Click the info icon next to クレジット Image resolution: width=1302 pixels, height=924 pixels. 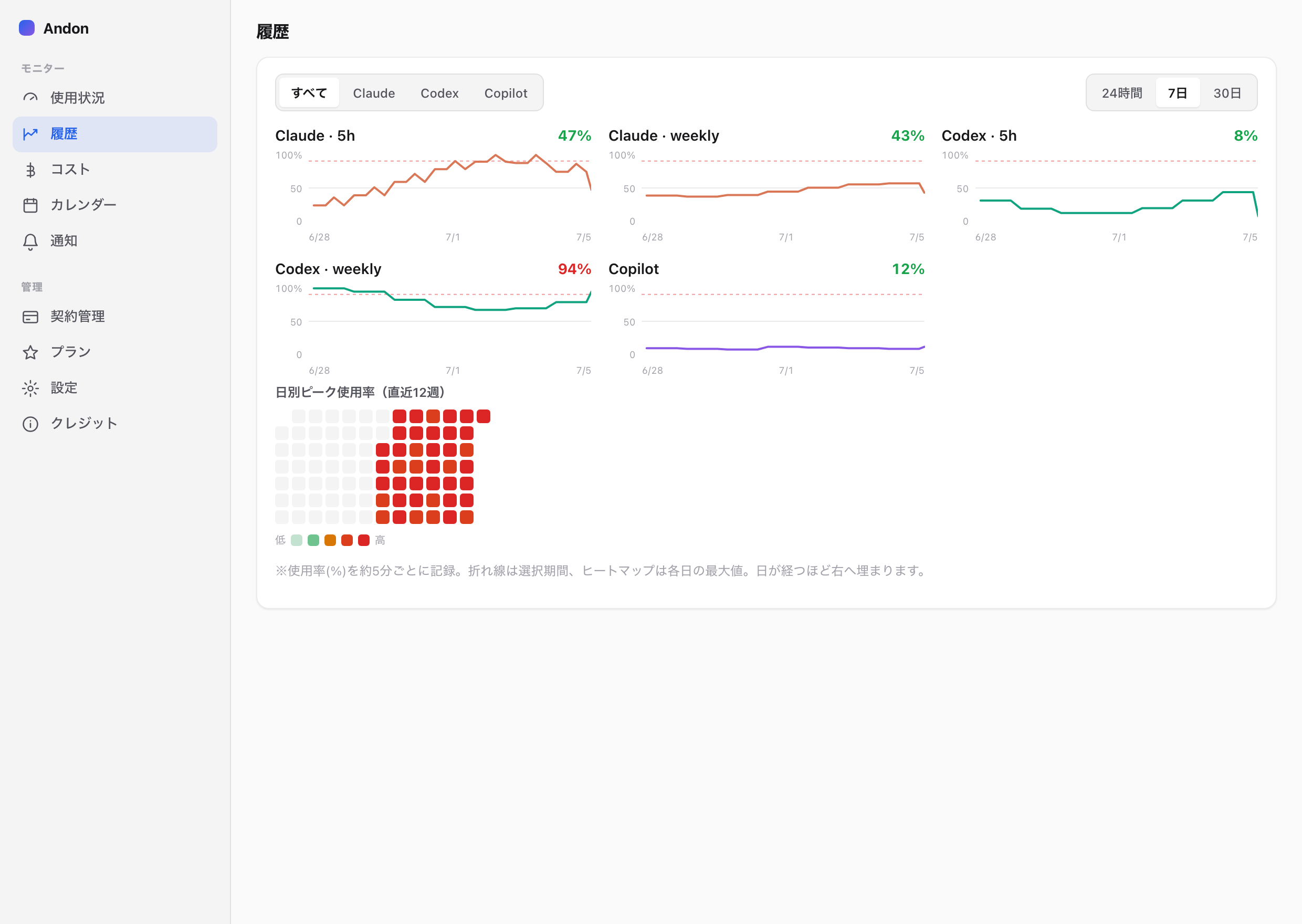pos(30,424)
